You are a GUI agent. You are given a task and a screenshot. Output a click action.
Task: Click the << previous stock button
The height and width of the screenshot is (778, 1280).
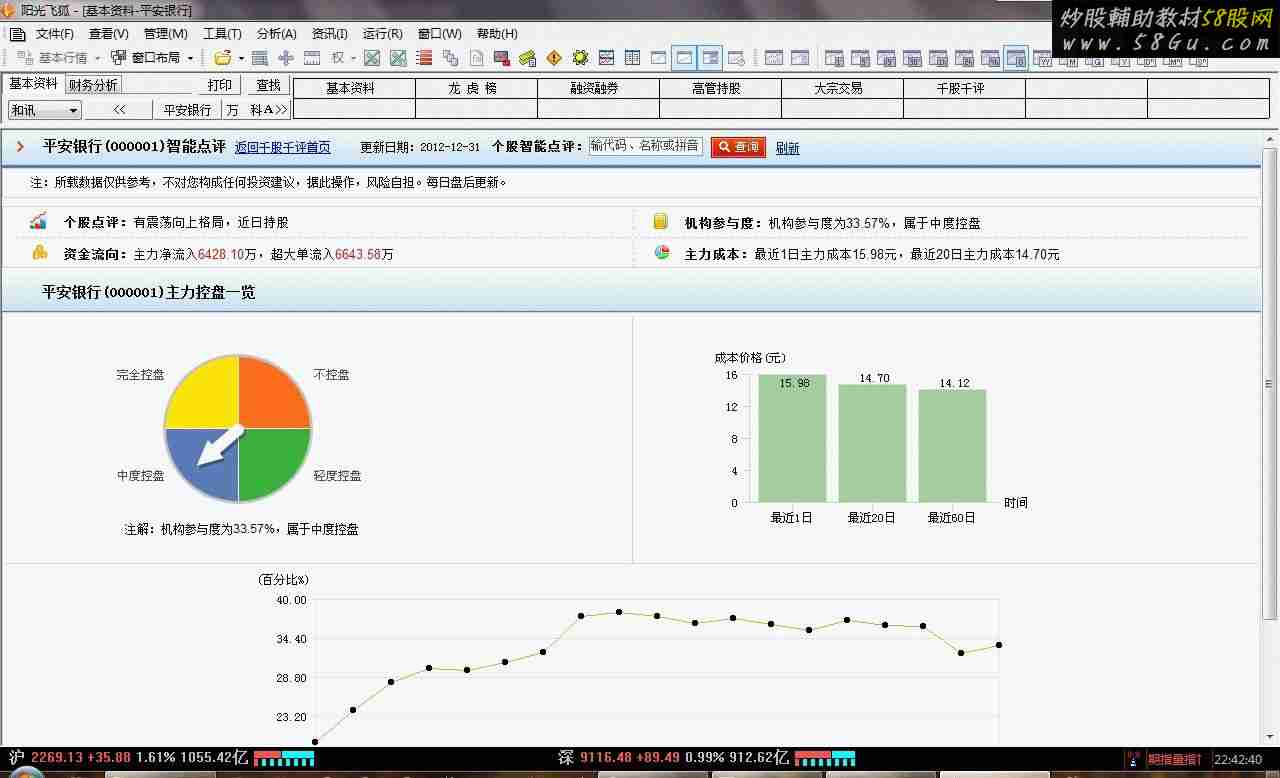click(119, 110)
